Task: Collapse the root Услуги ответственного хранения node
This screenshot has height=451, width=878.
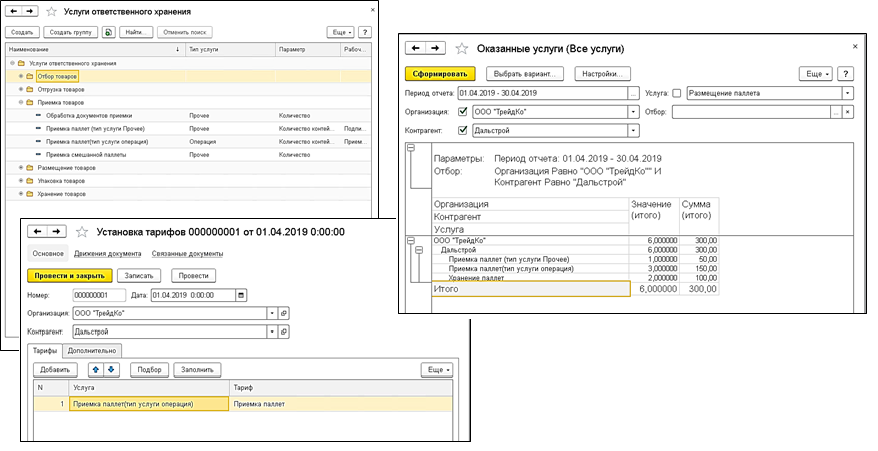Action: (12, 63)
